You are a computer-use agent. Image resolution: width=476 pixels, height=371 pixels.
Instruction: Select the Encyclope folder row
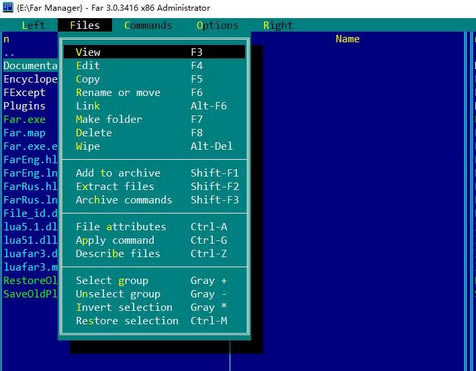coord(30,79)
